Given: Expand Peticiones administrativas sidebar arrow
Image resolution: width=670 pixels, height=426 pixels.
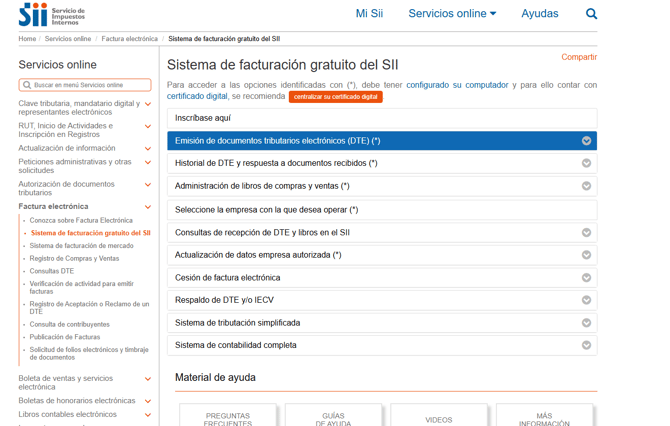Looking at the screenshot, I should pos(148,162).
